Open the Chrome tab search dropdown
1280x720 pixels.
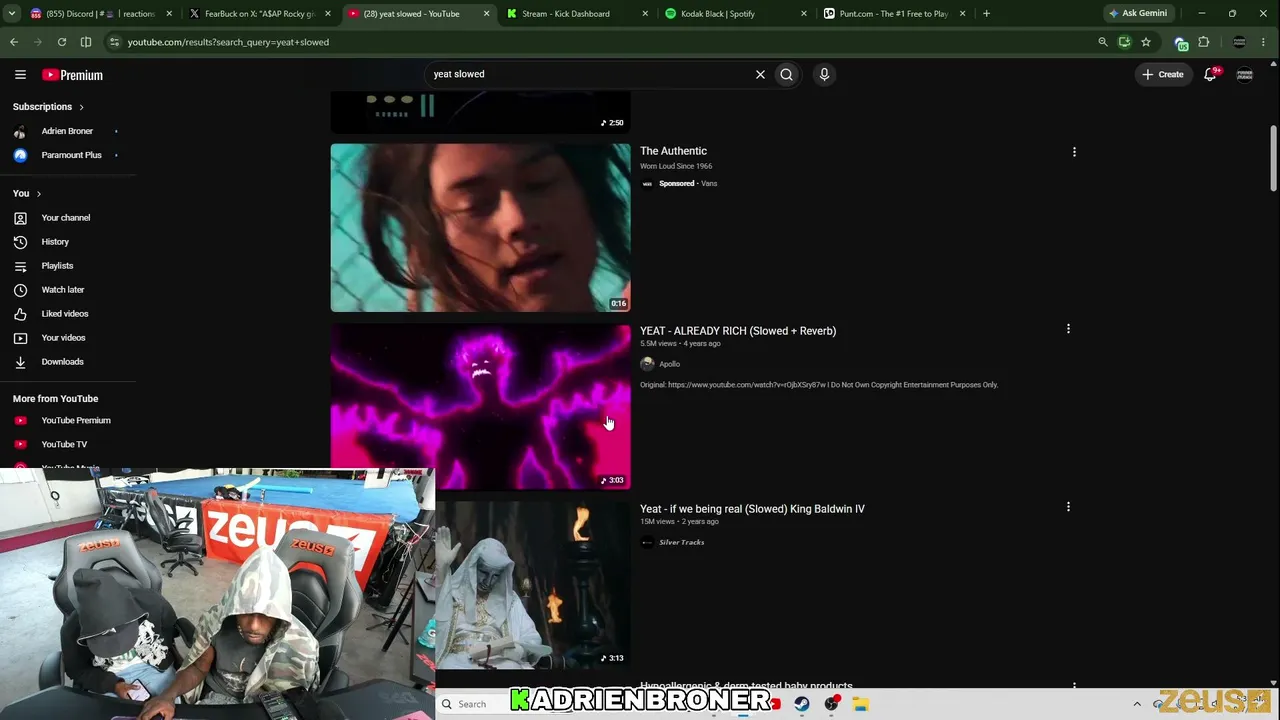pos(14,14)
